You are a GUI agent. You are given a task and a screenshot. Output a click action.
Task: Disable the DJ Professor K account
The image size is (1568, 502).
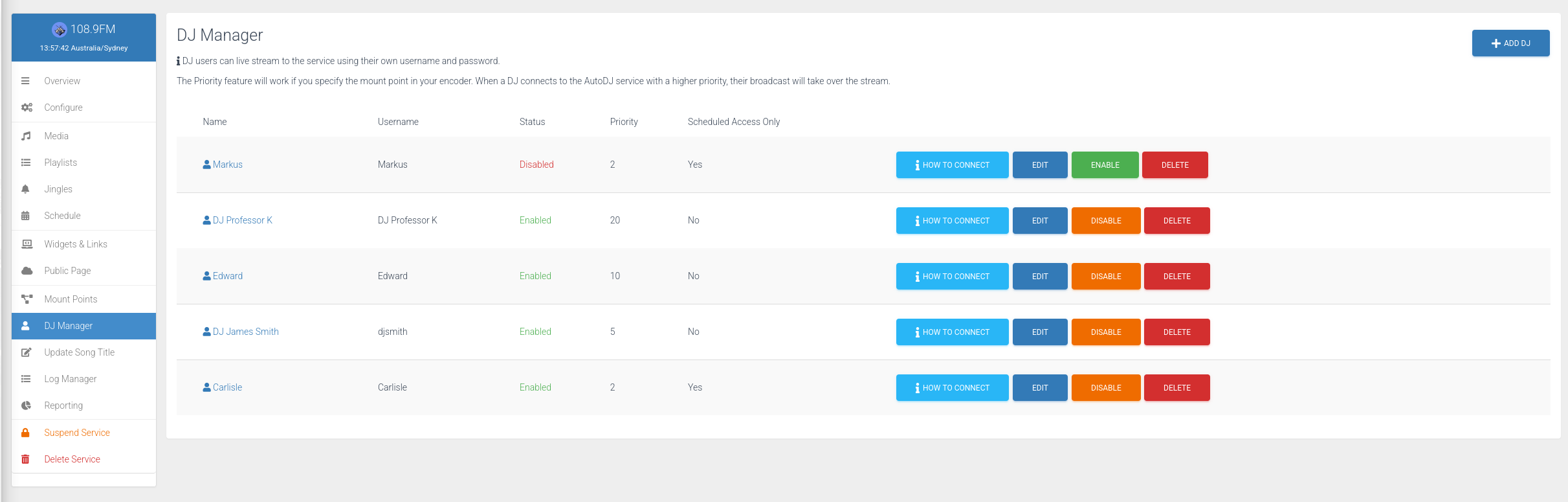(x=1105, y=221)
